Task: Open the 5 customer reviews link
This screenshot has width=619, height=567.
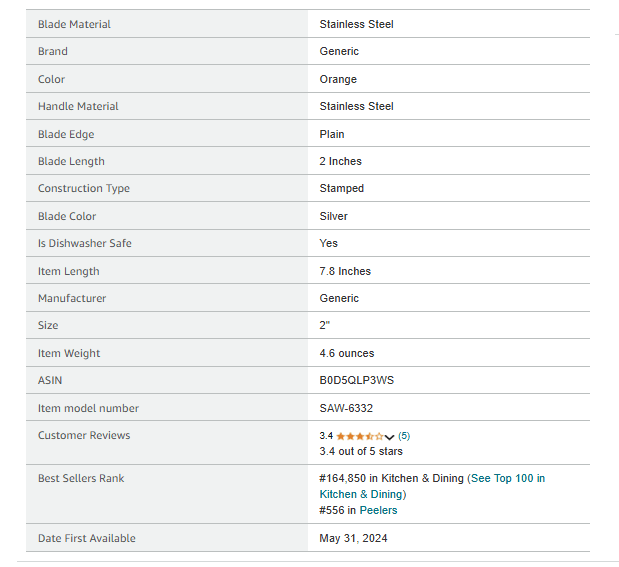Action: coord(404,436)
